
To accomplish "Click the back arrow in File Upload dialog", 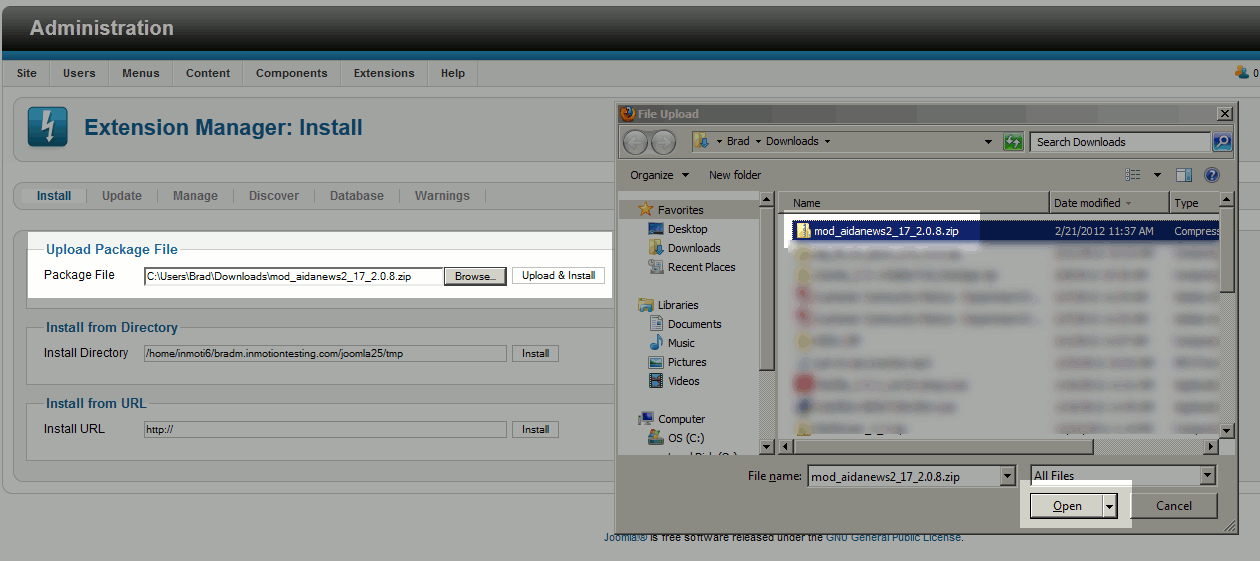I will tap(636, 142).
